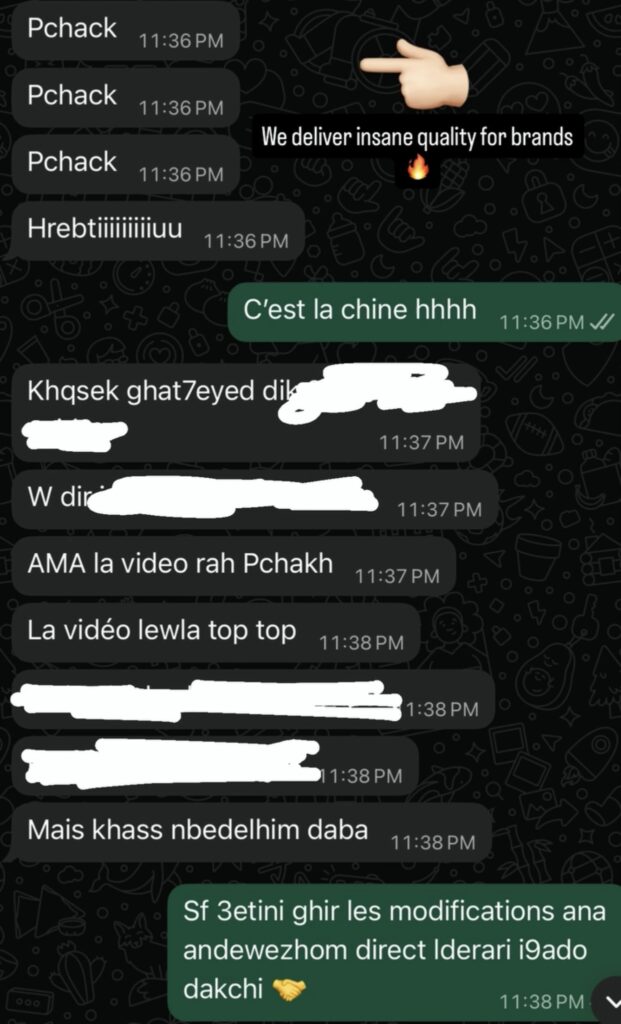Image resolution: width=621 pixels, height=1024 pixels.
Task: Tap the La vidéo lewla top top message
Action: pos(215,633)
